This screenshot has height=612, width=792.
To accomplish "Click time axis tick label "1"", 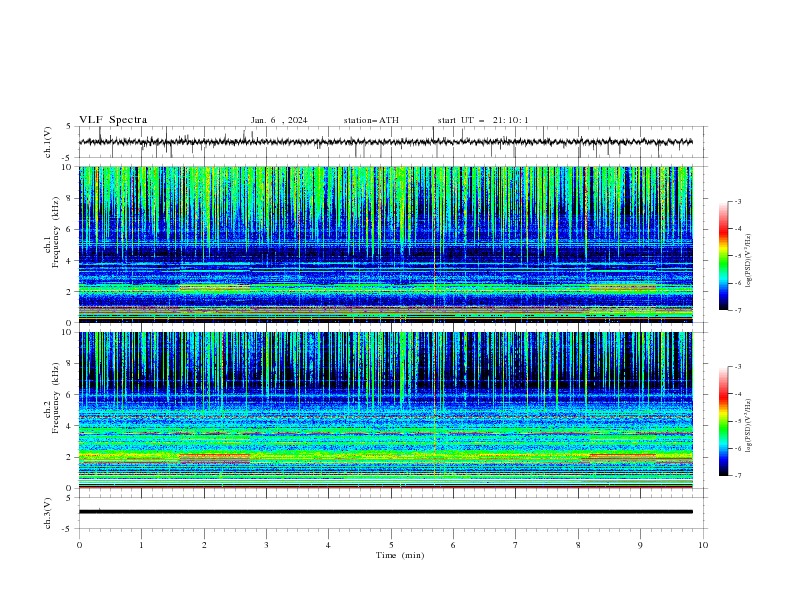I will 141,545.
